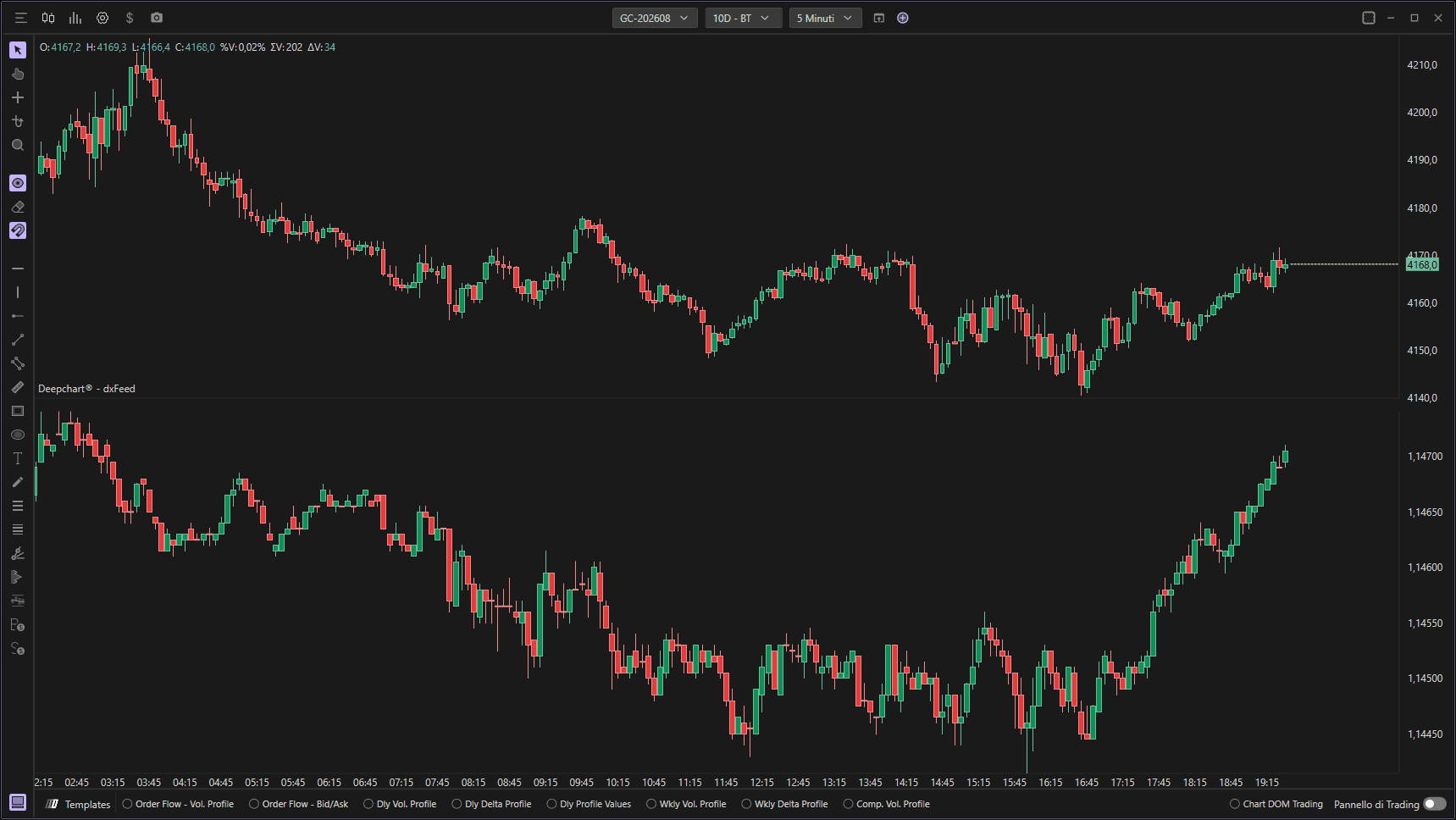
Task: Add a new chart with plus icon
Action: click(x=903, y=18)
